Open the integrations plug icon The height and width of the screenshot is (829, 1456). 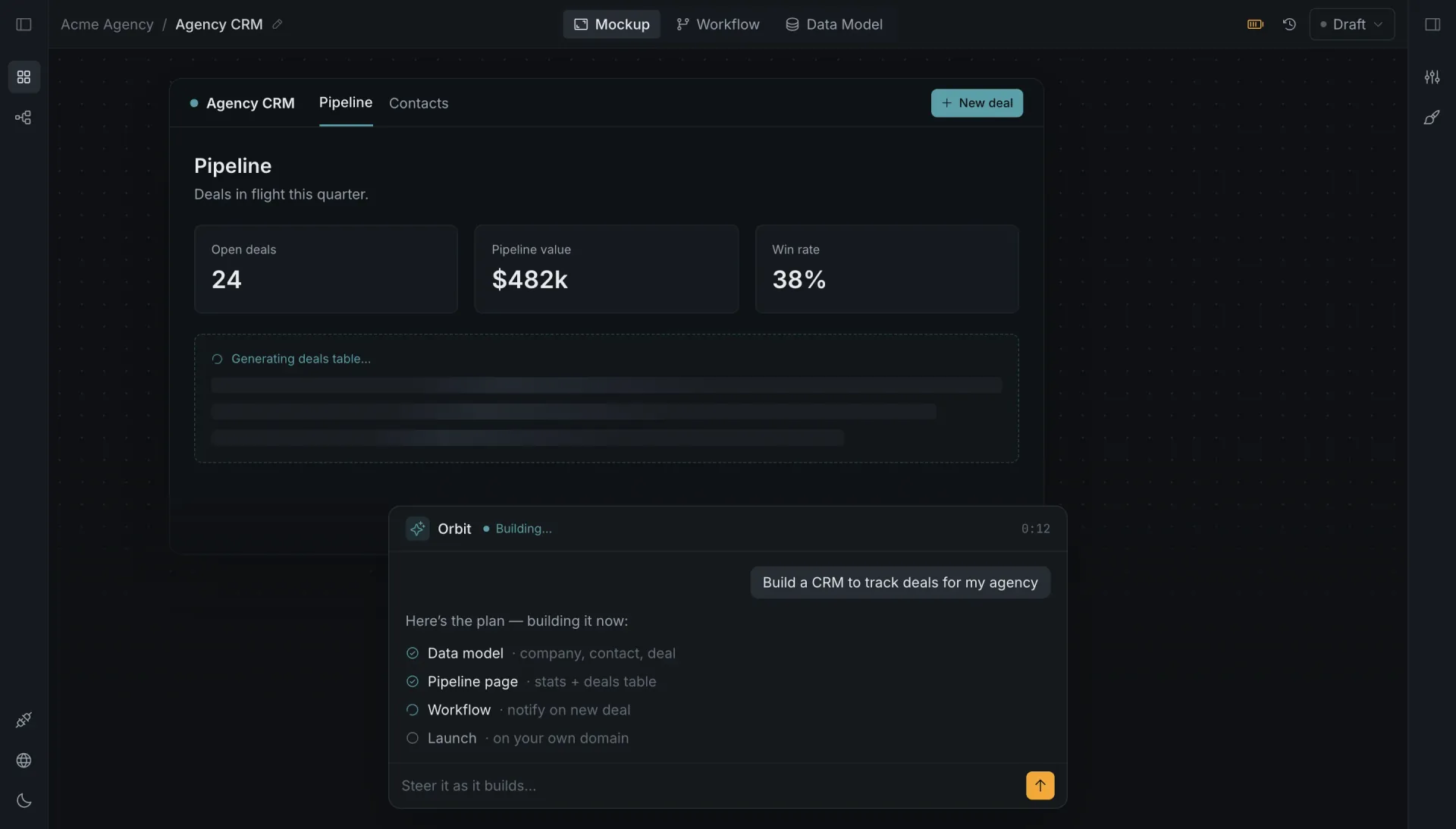(x=24, y=720)
